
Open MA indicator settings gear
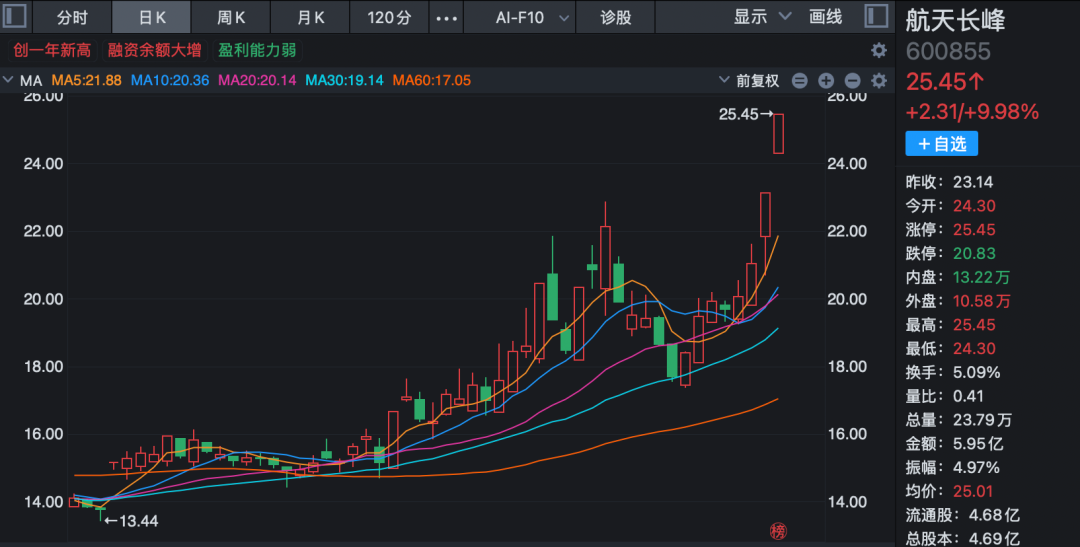coord(878,81)
